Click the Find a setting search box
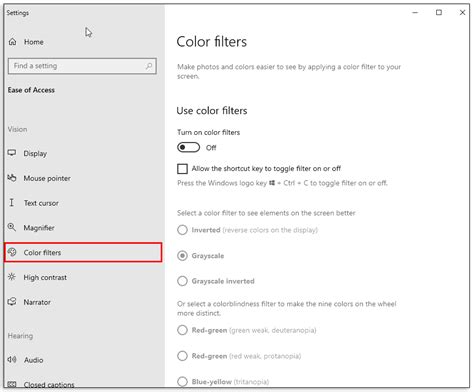474x392 pixels. [82, 66]
